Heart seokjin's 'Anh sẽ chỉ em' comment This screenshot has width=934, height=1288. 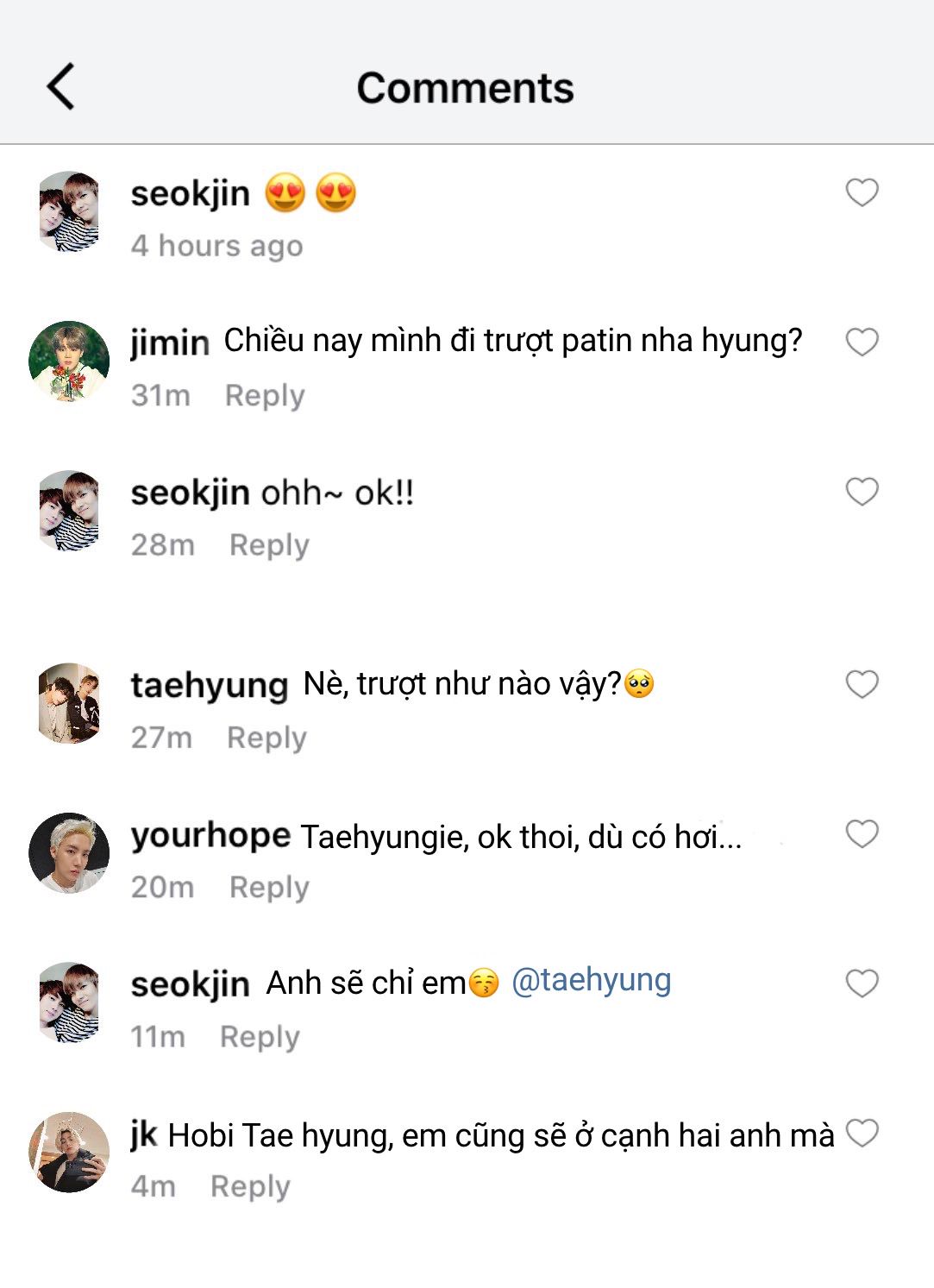(862, 983)
